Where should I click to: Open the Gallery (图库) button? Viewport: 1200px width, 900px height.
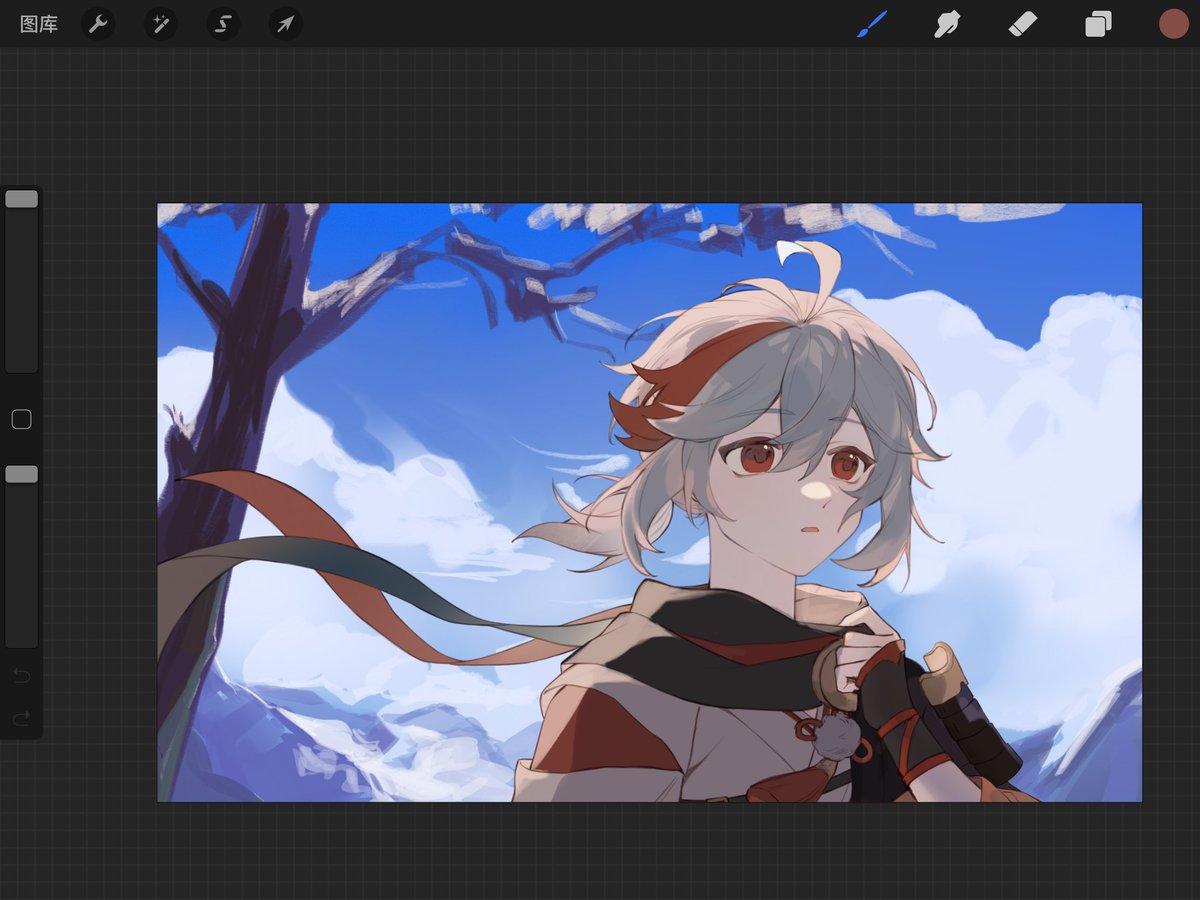39,24
